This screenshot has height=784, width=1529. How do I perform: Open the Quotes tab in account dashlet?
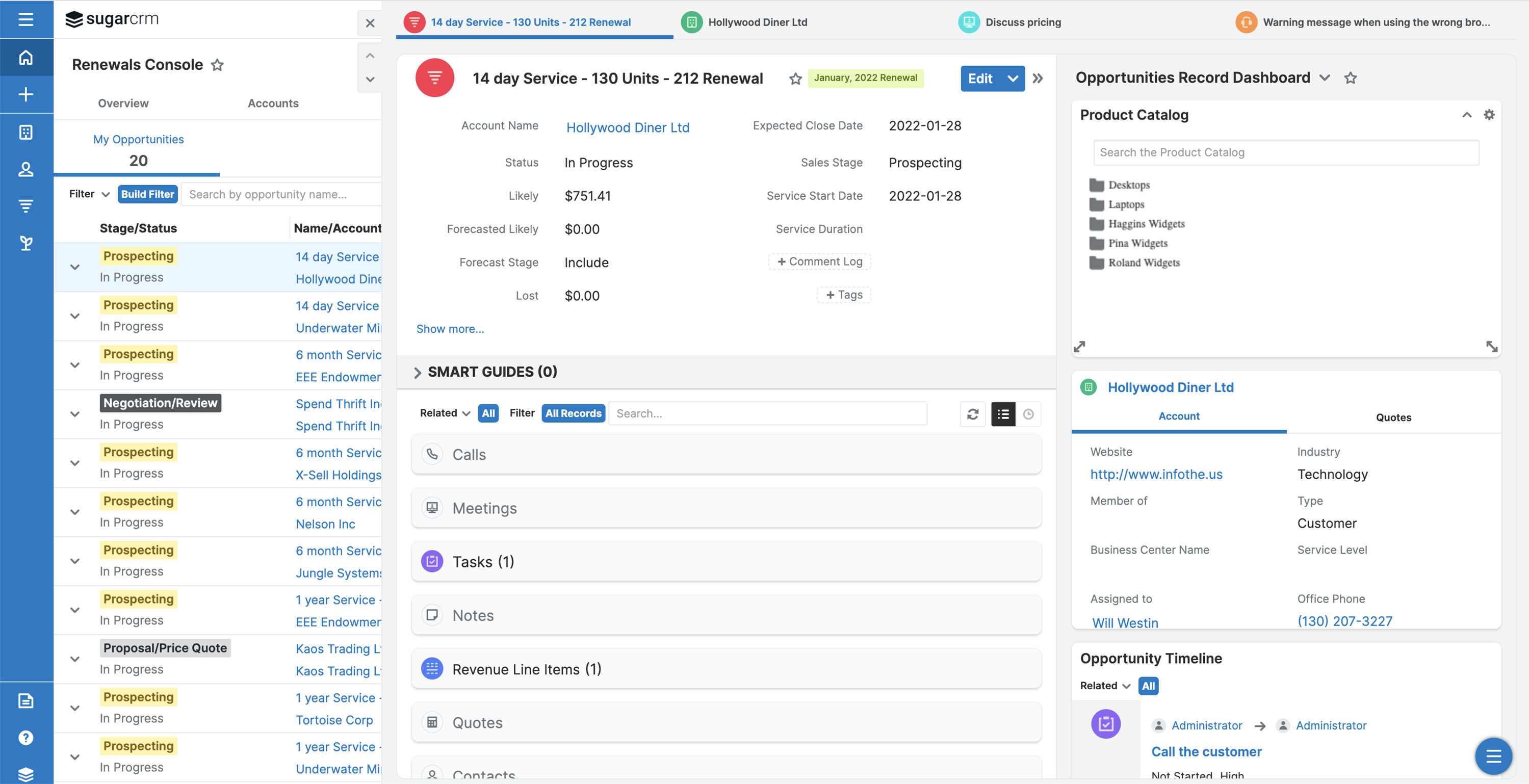1393,417
